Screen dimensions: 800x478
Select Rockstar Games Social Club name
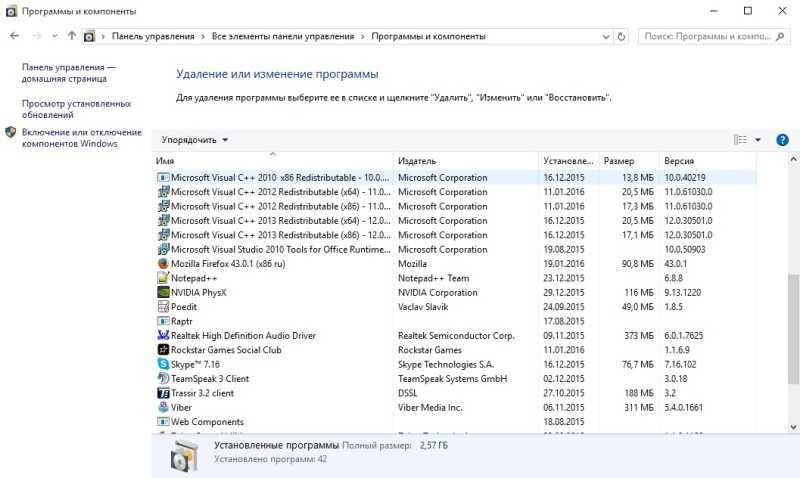[x=226, y=350]
